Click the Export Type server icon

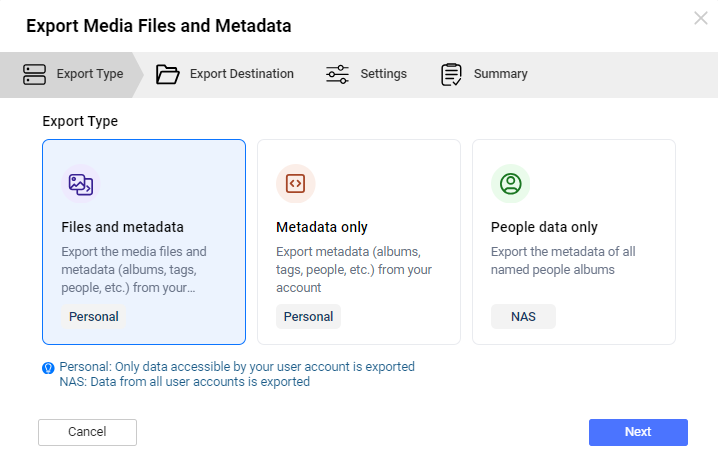tap(34, 74)
